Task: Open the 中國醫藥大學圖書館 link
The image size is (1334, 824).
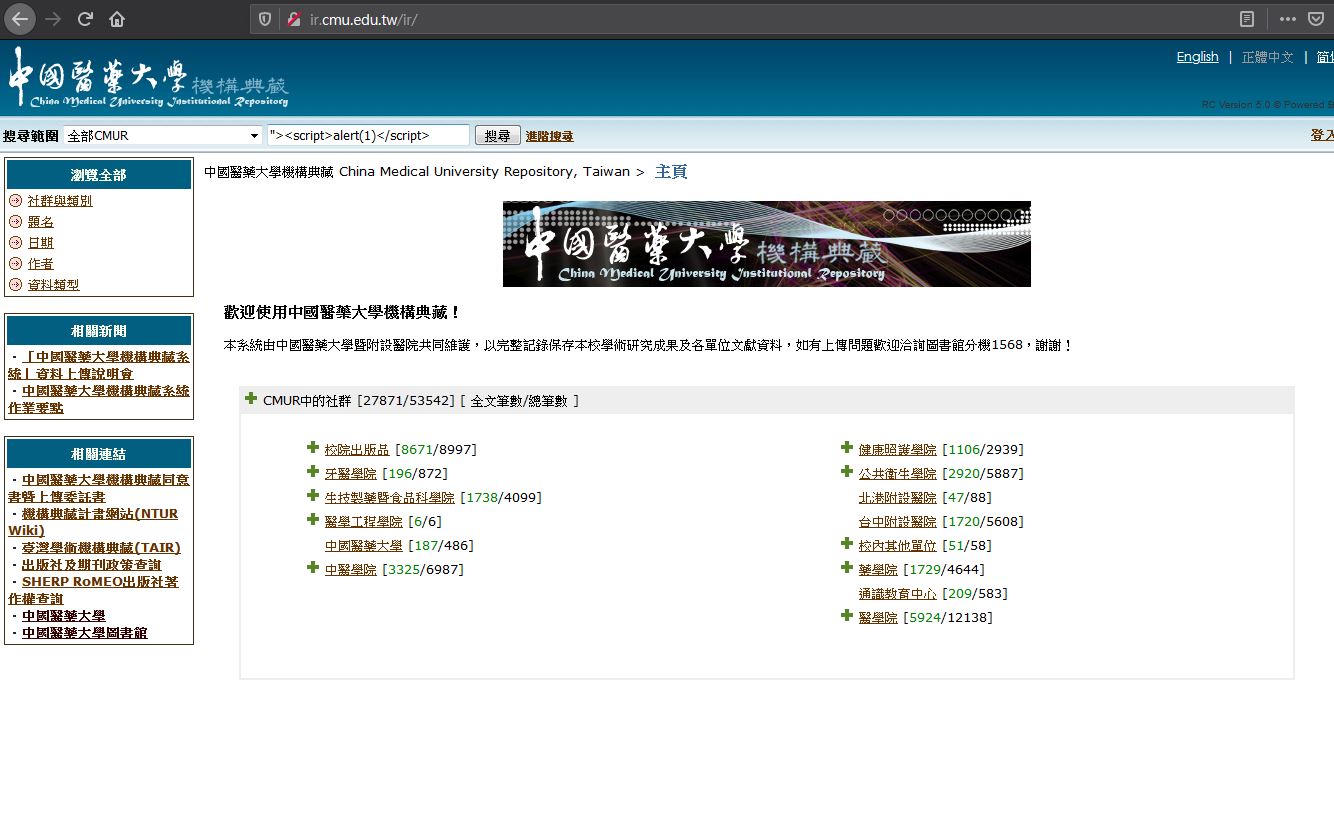Action: (85, 633)
